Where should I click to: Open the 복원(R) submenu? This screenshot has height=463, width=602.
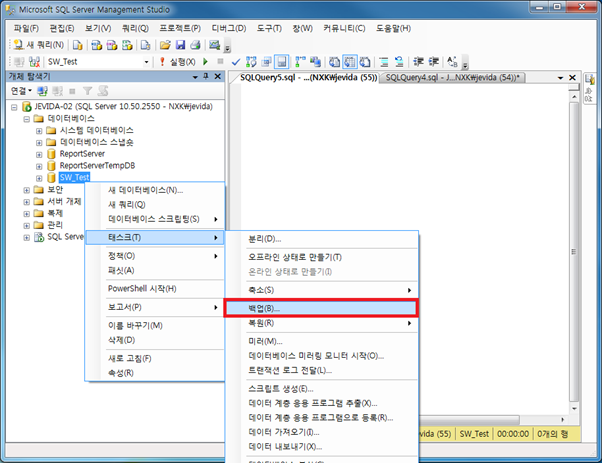pyautogui.click(x=322, y=323)
